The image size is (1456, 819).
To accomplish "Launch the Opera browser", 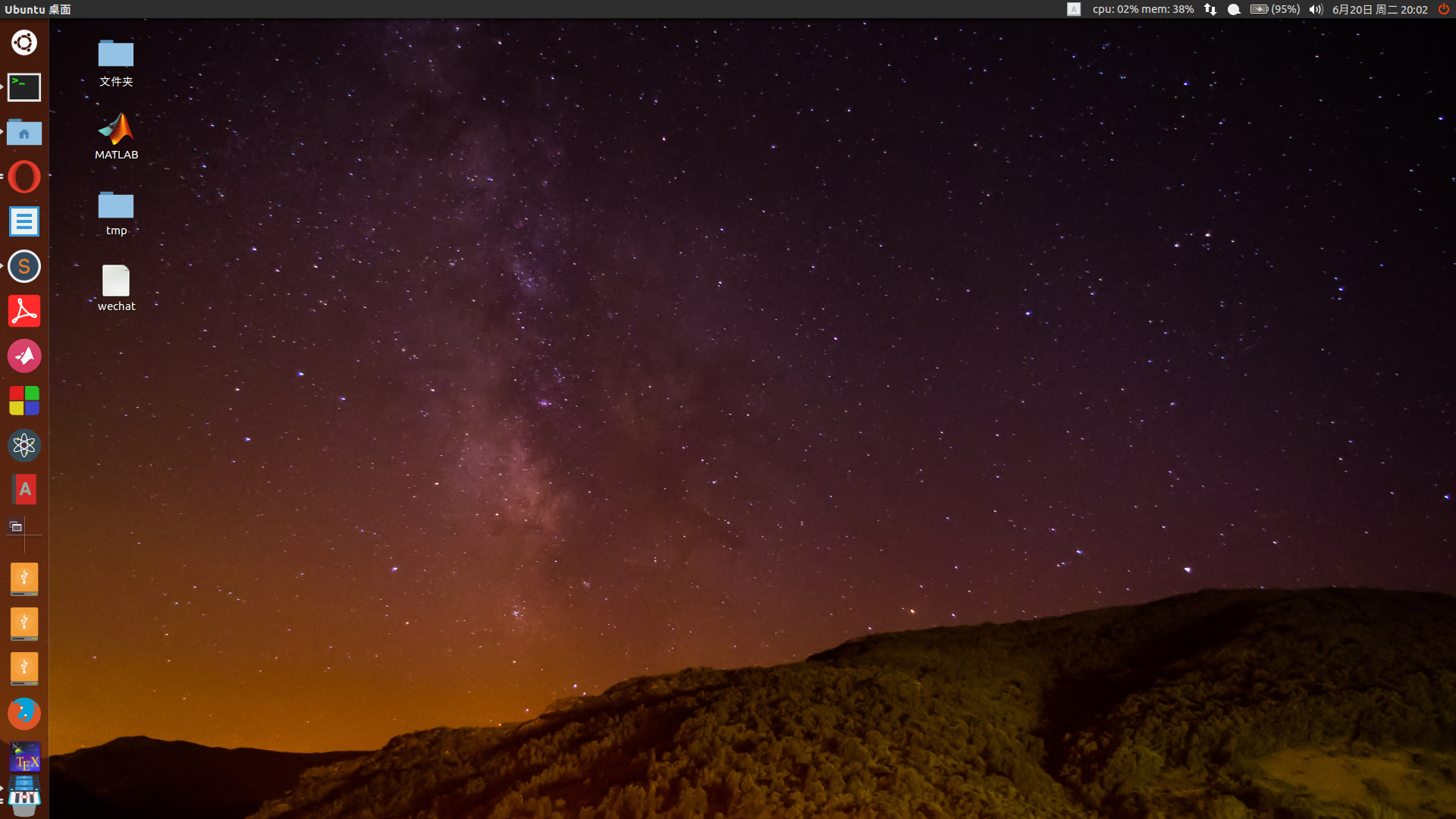I will (24, 177).
